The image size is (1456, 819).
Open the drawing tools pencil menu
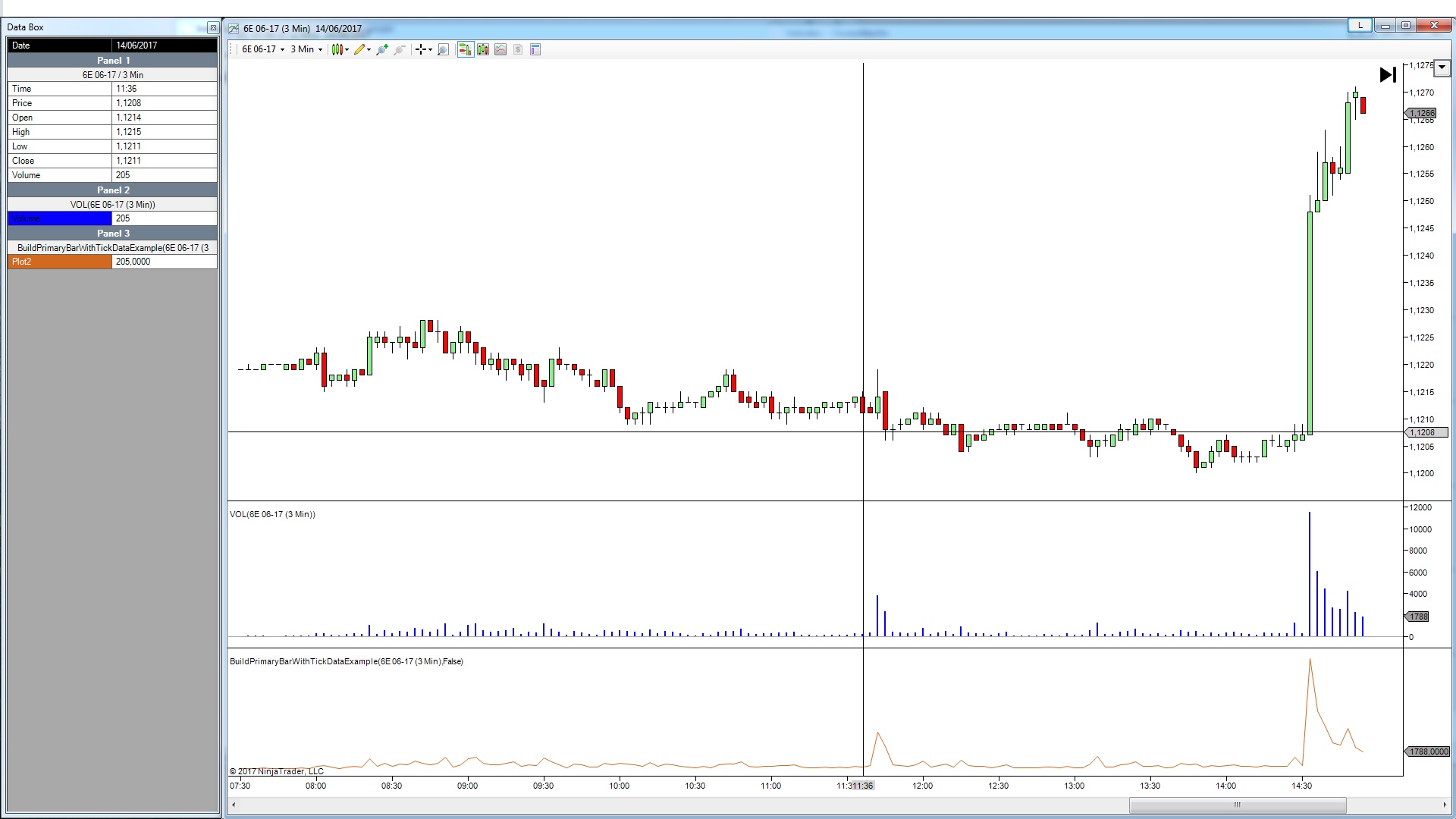point(362,49)
